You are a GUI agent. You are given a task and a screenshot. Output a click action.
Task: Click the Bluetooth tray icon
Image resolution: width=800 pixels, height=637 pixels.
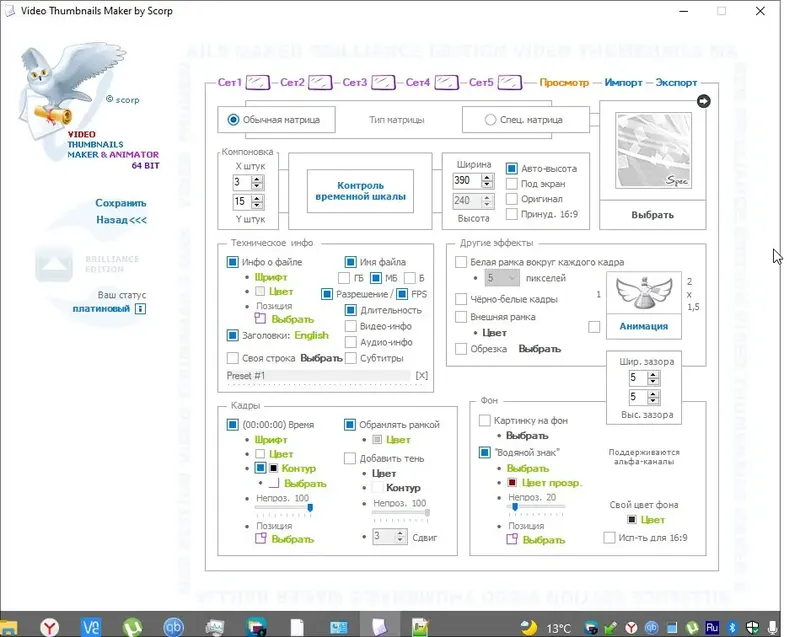732,627
